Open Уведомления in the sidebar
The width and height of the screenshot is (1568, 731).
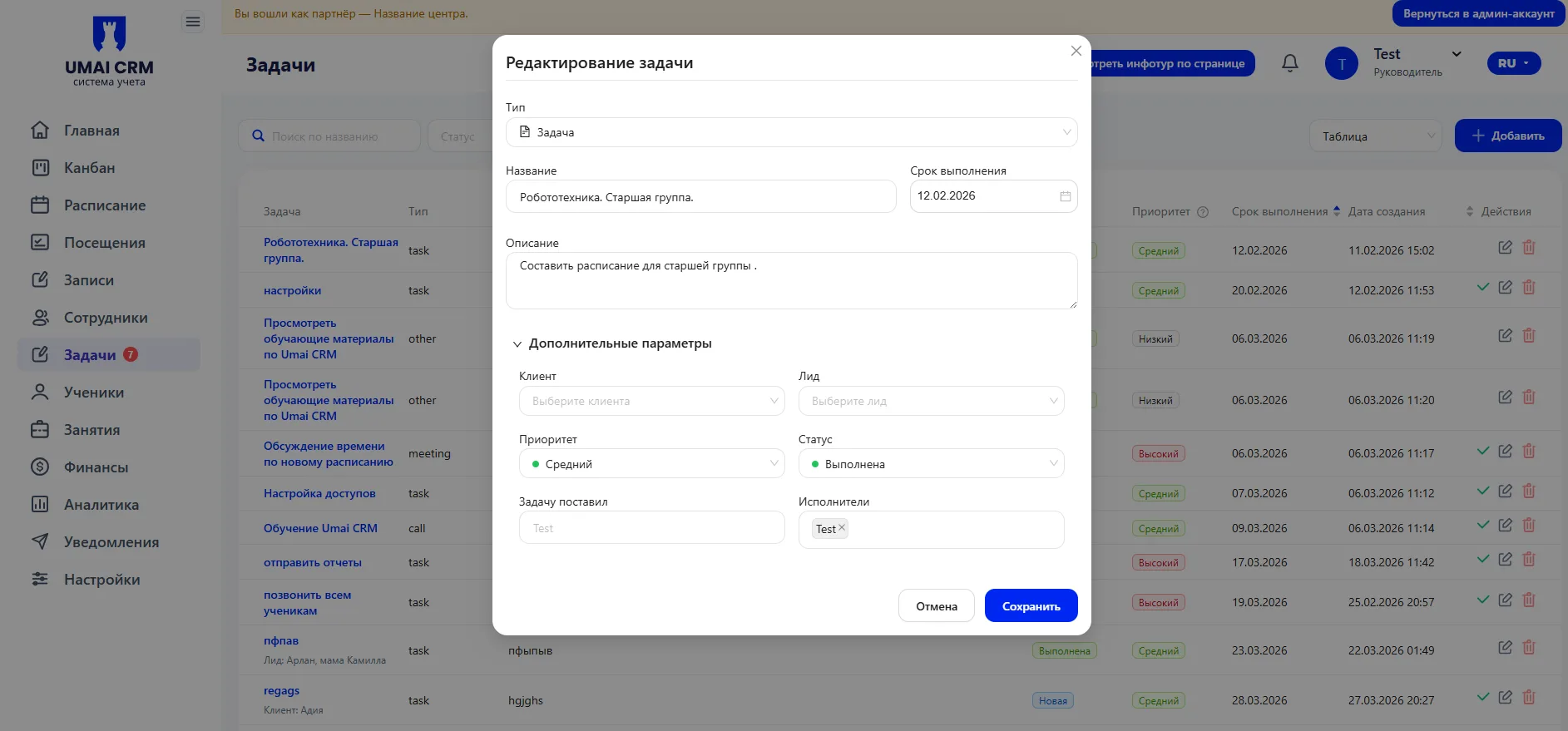click(111, 542)
